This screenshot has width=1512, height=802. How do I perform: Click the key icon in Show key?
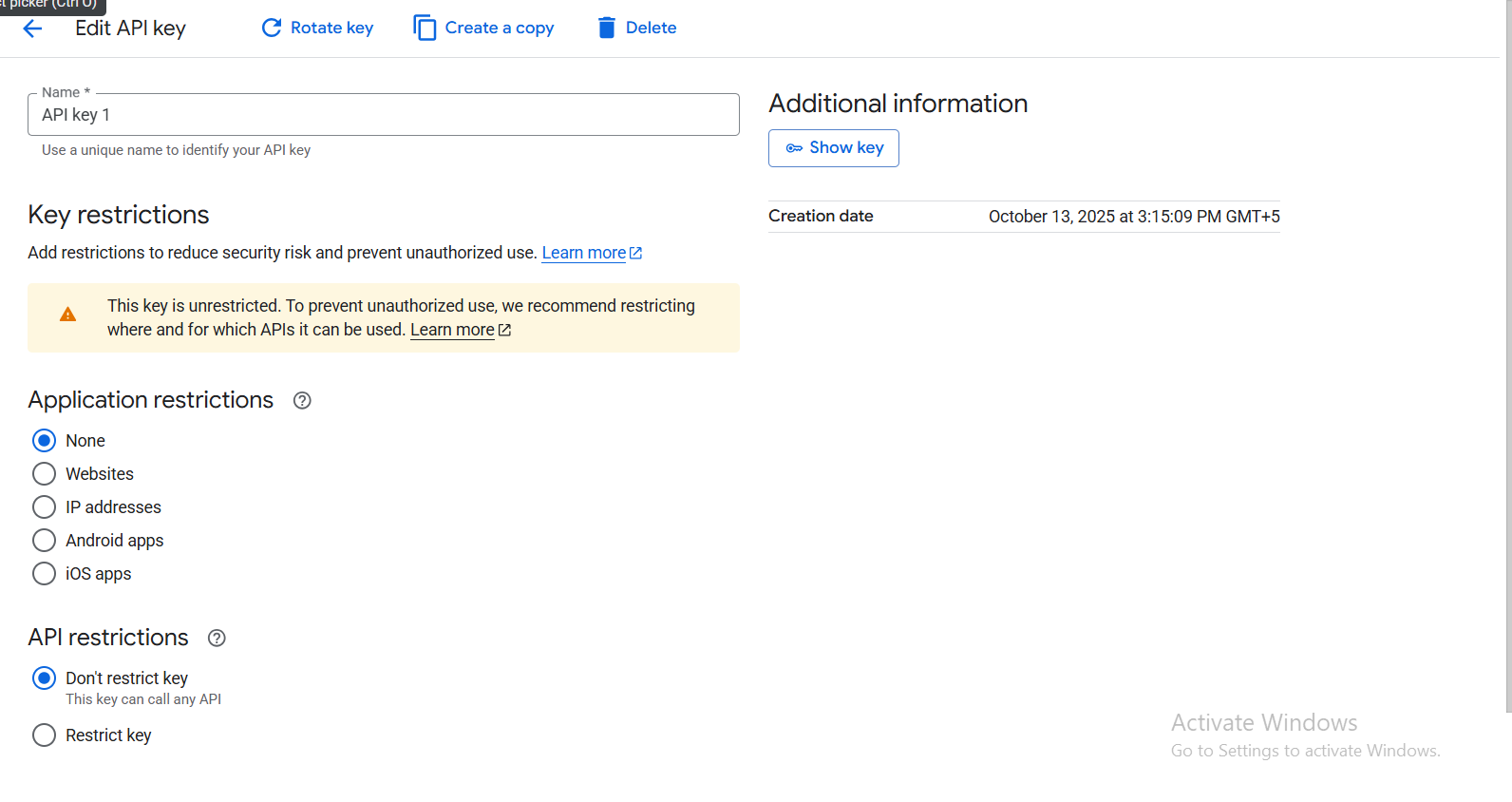794,148
